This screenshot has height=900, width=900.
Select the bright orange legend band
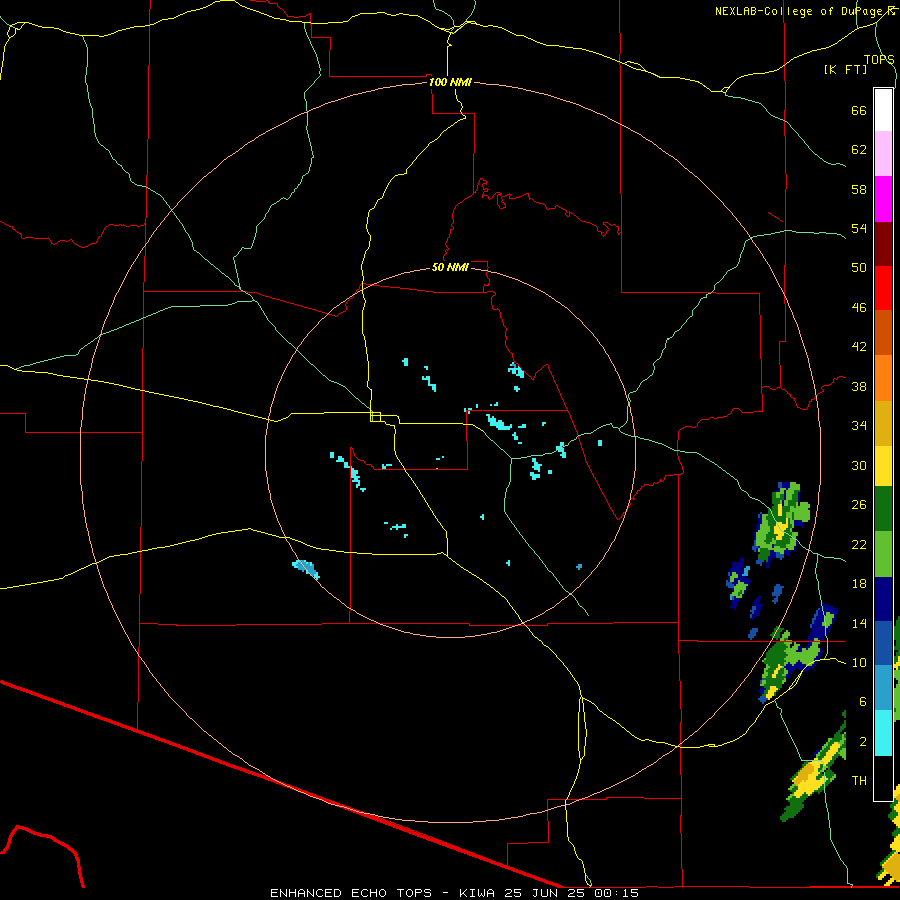coord(883,378)
